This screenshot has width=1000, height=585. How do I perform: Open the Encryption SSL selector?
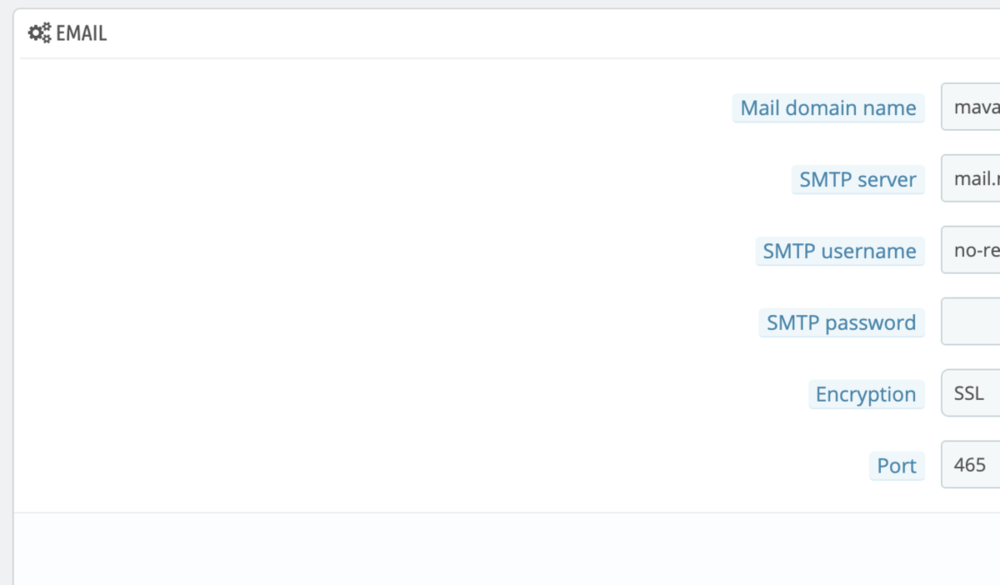975,394
